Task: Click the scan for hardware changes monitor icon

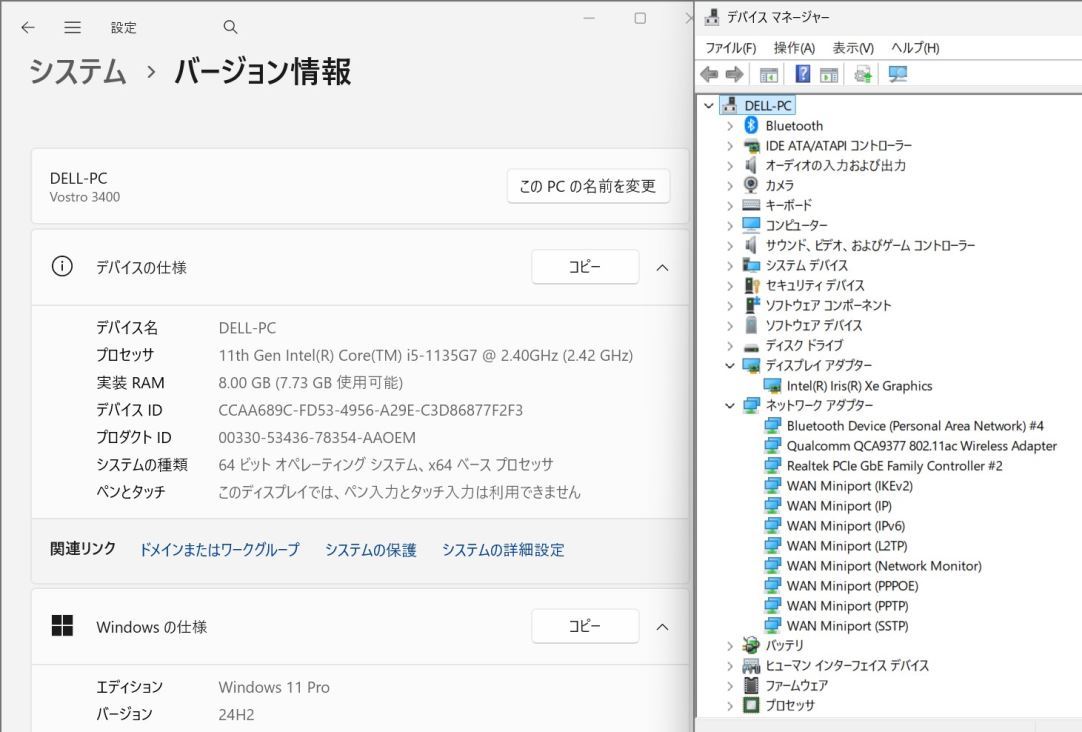Action: (898, 75)
